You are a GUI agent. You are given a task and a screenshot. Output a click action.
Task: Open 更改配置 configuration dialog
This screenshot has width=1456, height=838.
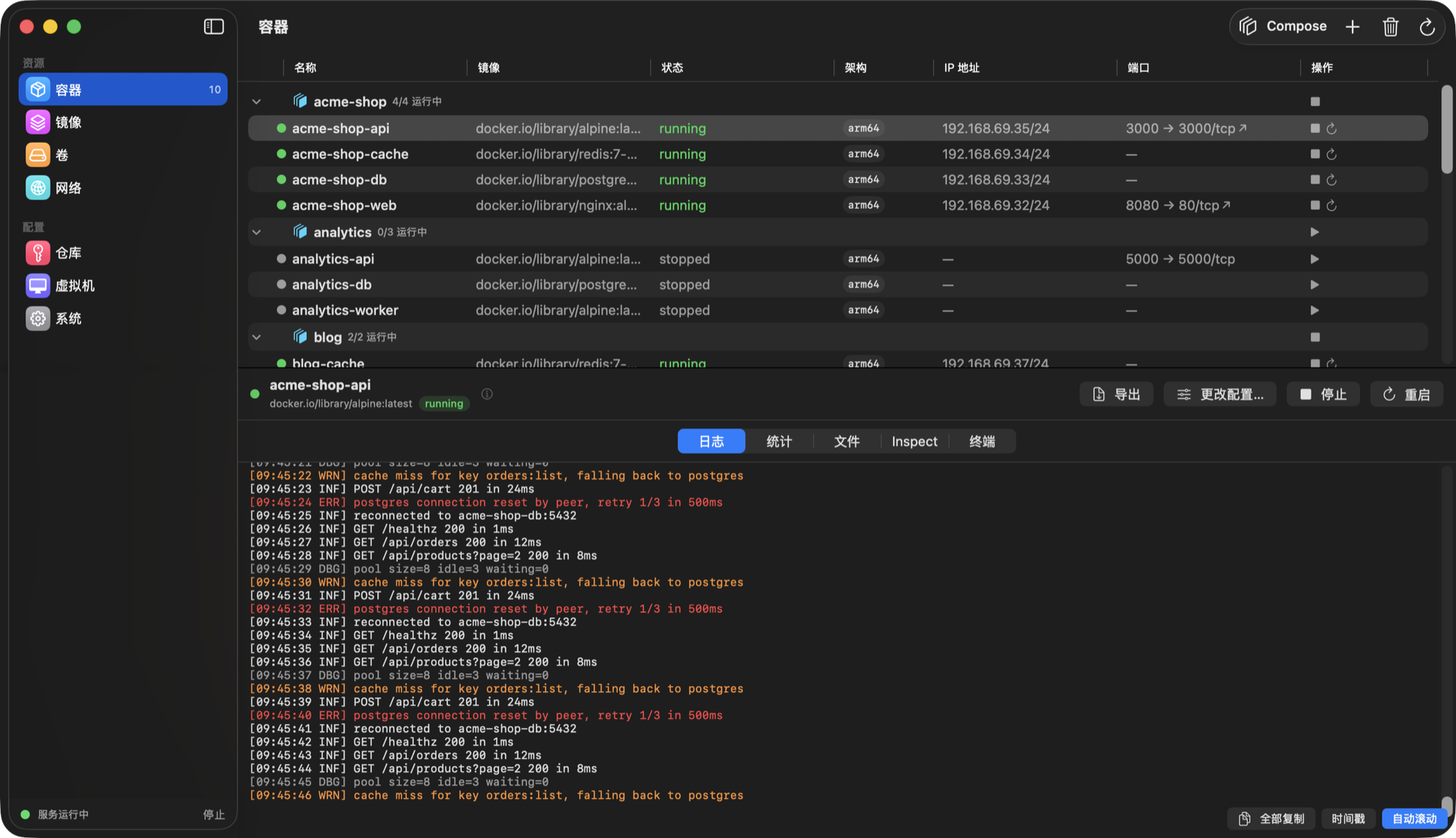pos(1220,394)
